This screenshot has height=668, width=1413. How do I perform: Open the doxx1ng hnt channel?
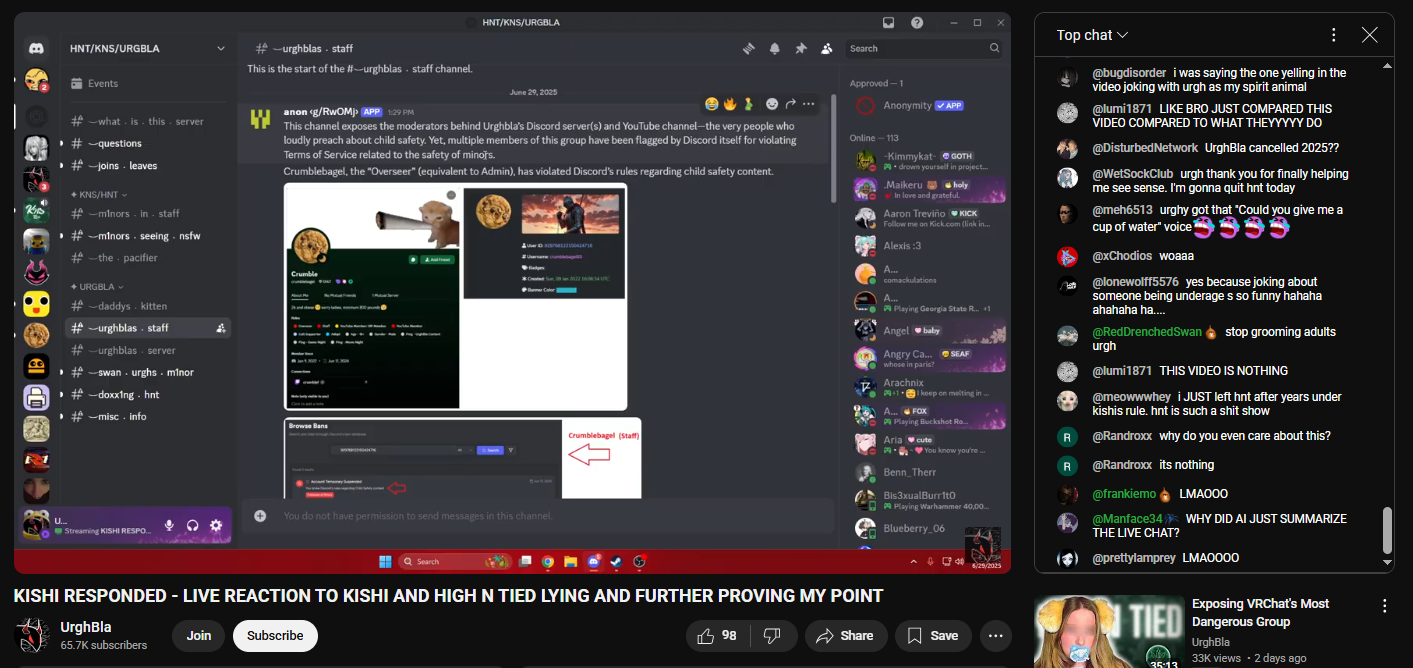pyautogui.click(x=148, y=395)
